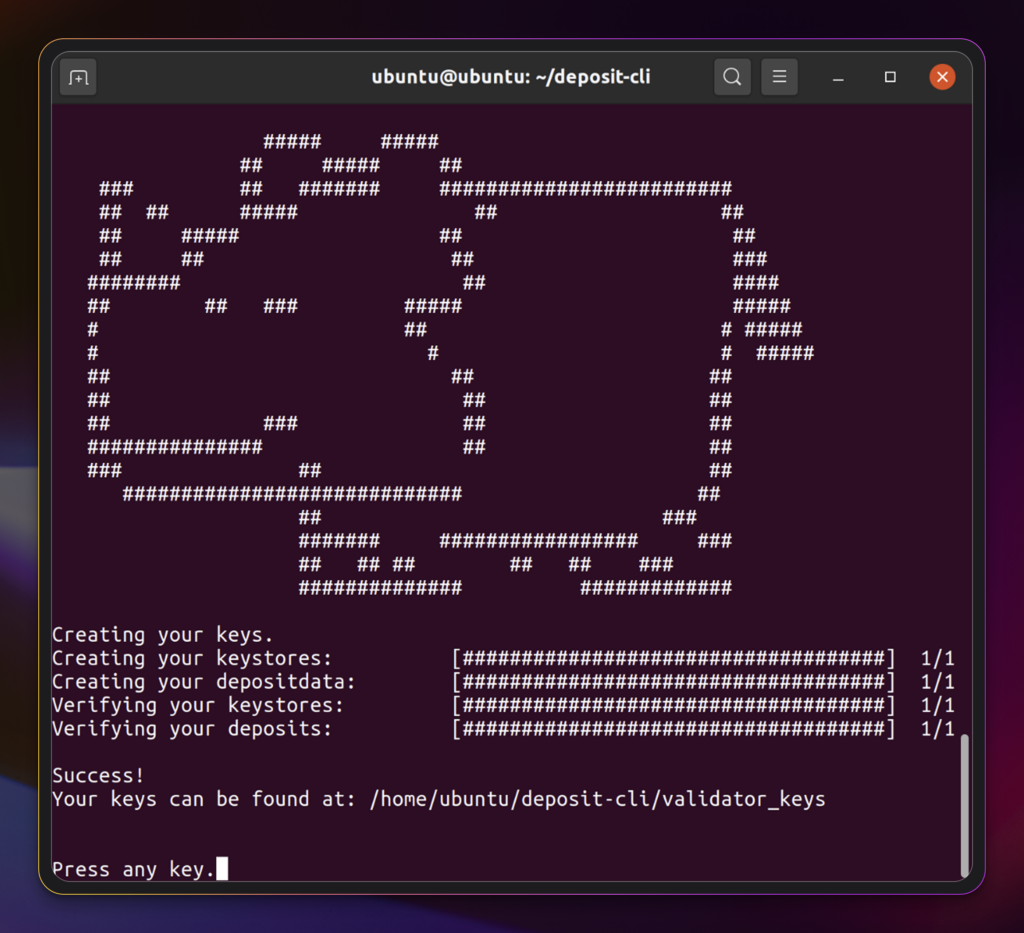Maximize the terminal window
Image resolution: width=1024 pixels, height=933 pixels.
pos(890,77)
